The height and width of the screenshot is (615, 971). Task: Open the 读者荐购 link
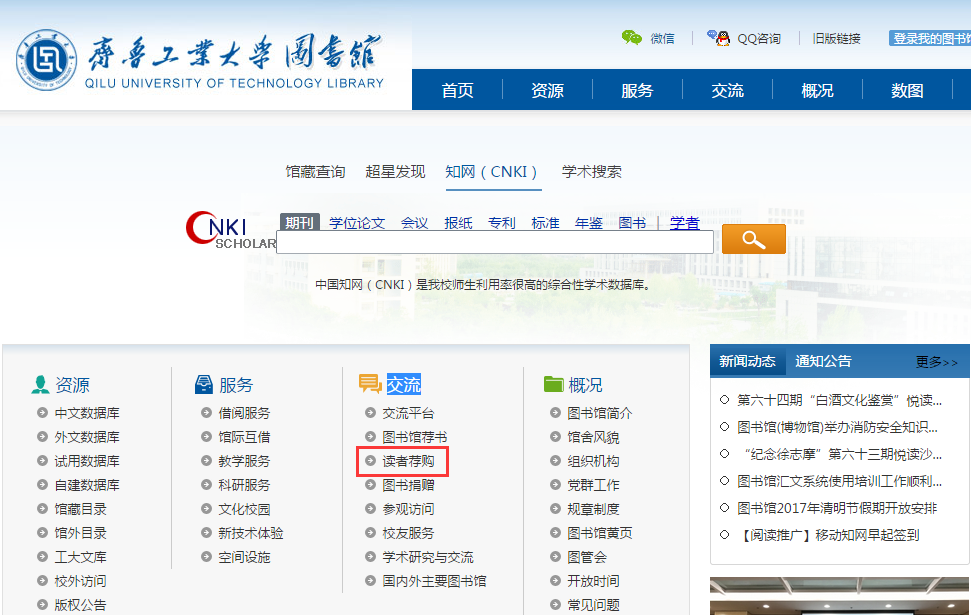click(408, 461)
